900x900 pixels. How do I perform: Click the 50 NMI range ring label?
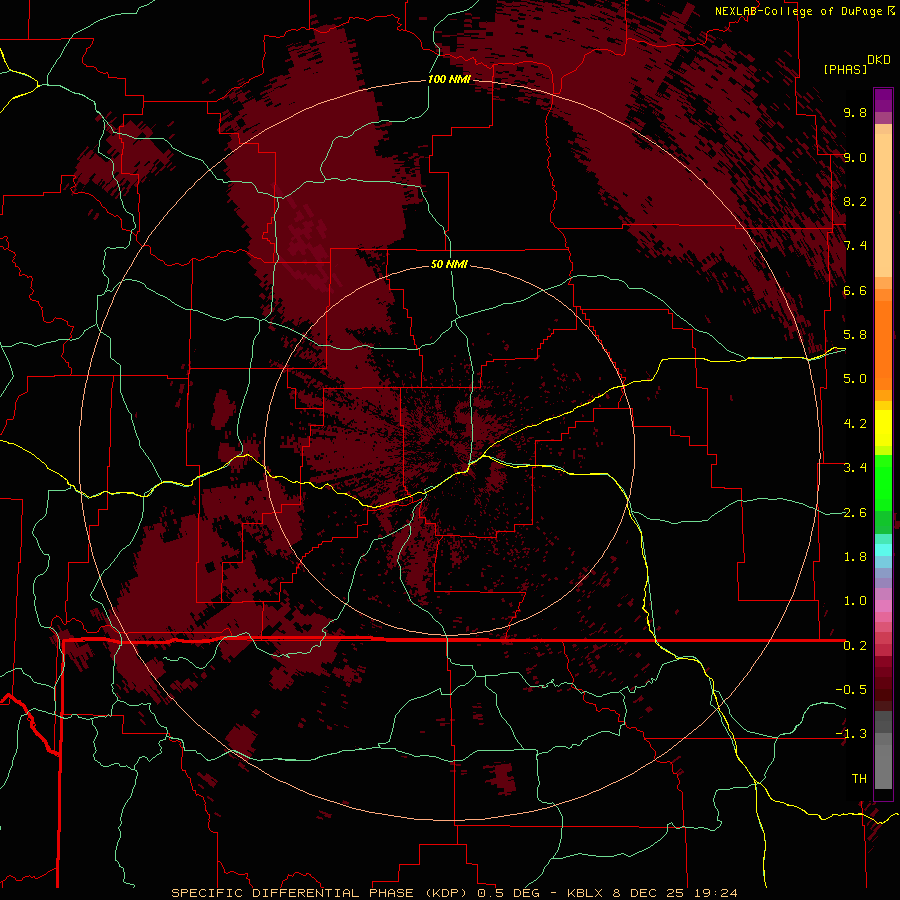click(x=449, y=265)
